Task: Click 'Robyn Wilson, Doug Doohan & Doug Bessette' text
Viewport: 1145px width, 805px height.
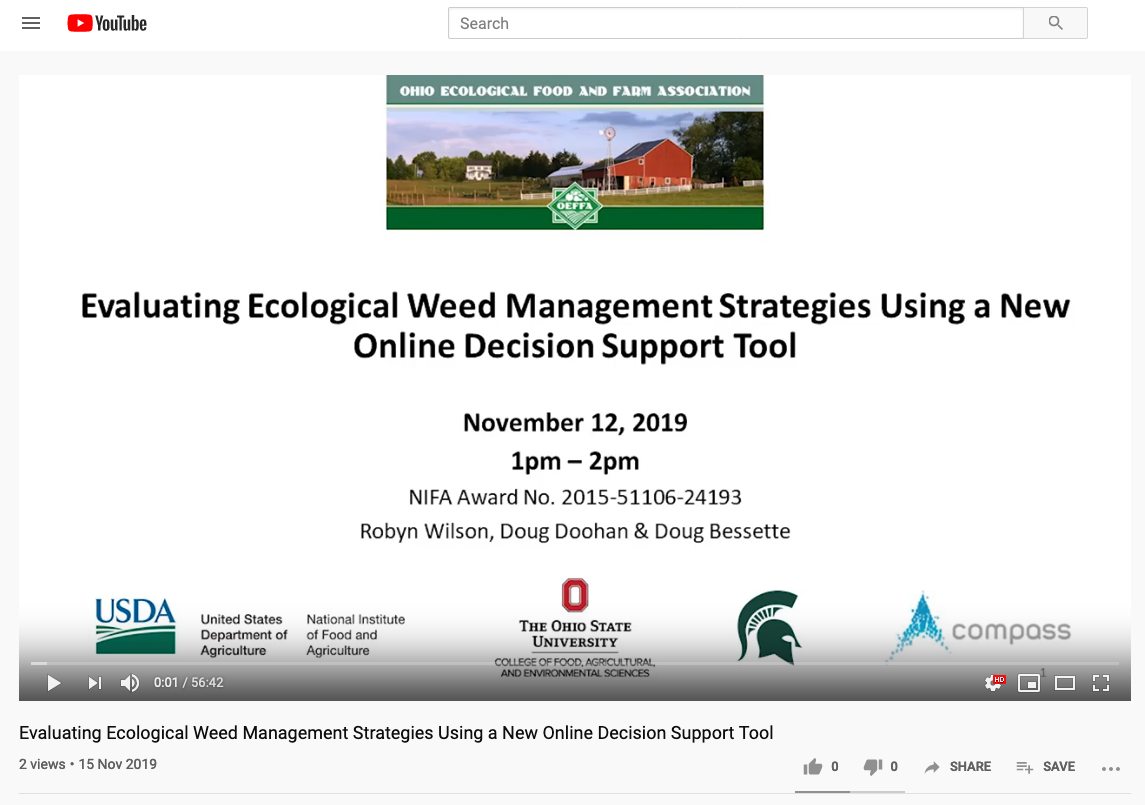Action: click(575, 531)
